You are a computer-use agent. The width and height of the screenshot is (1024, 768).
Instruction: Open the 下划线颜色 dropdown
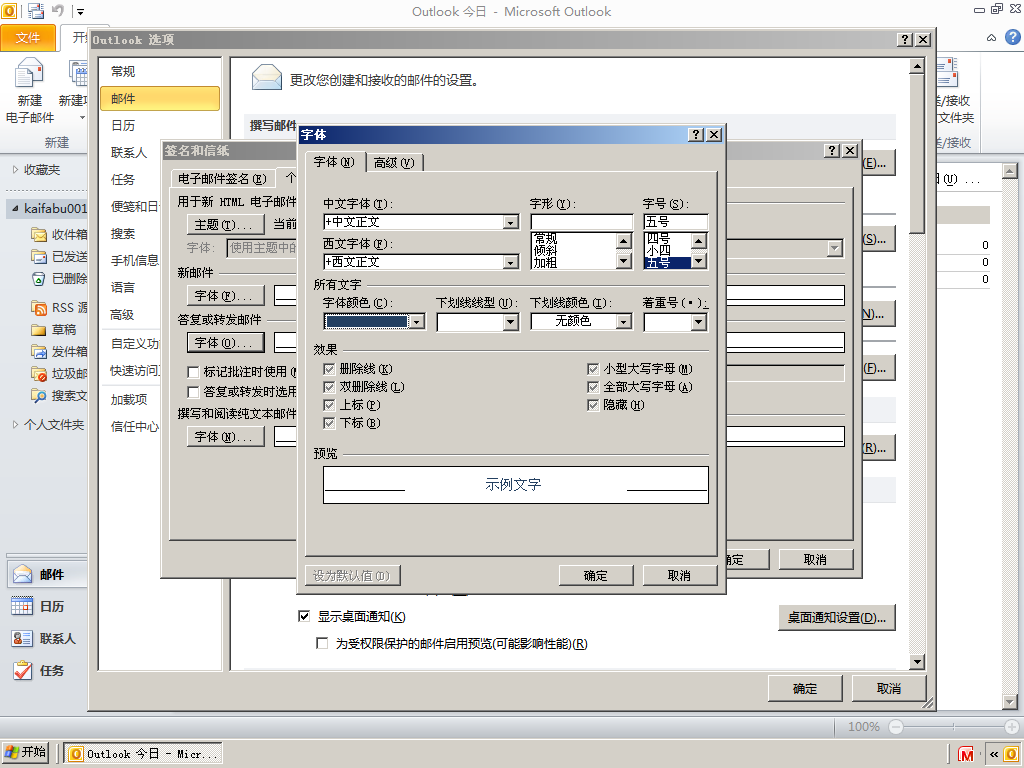[624, 322]
